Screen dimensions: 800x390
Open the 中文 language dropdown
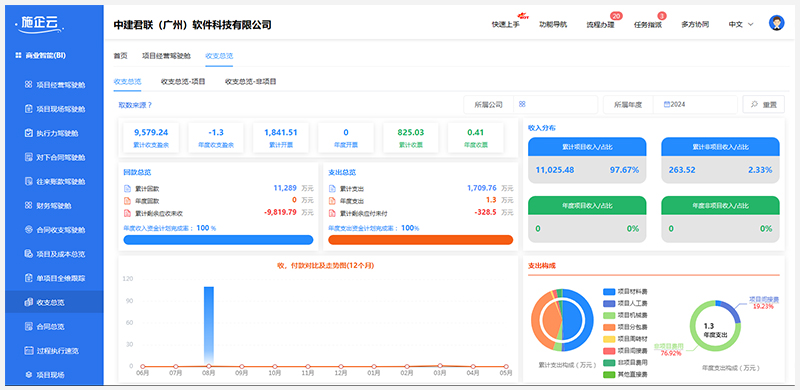click(x=741, y=24)
